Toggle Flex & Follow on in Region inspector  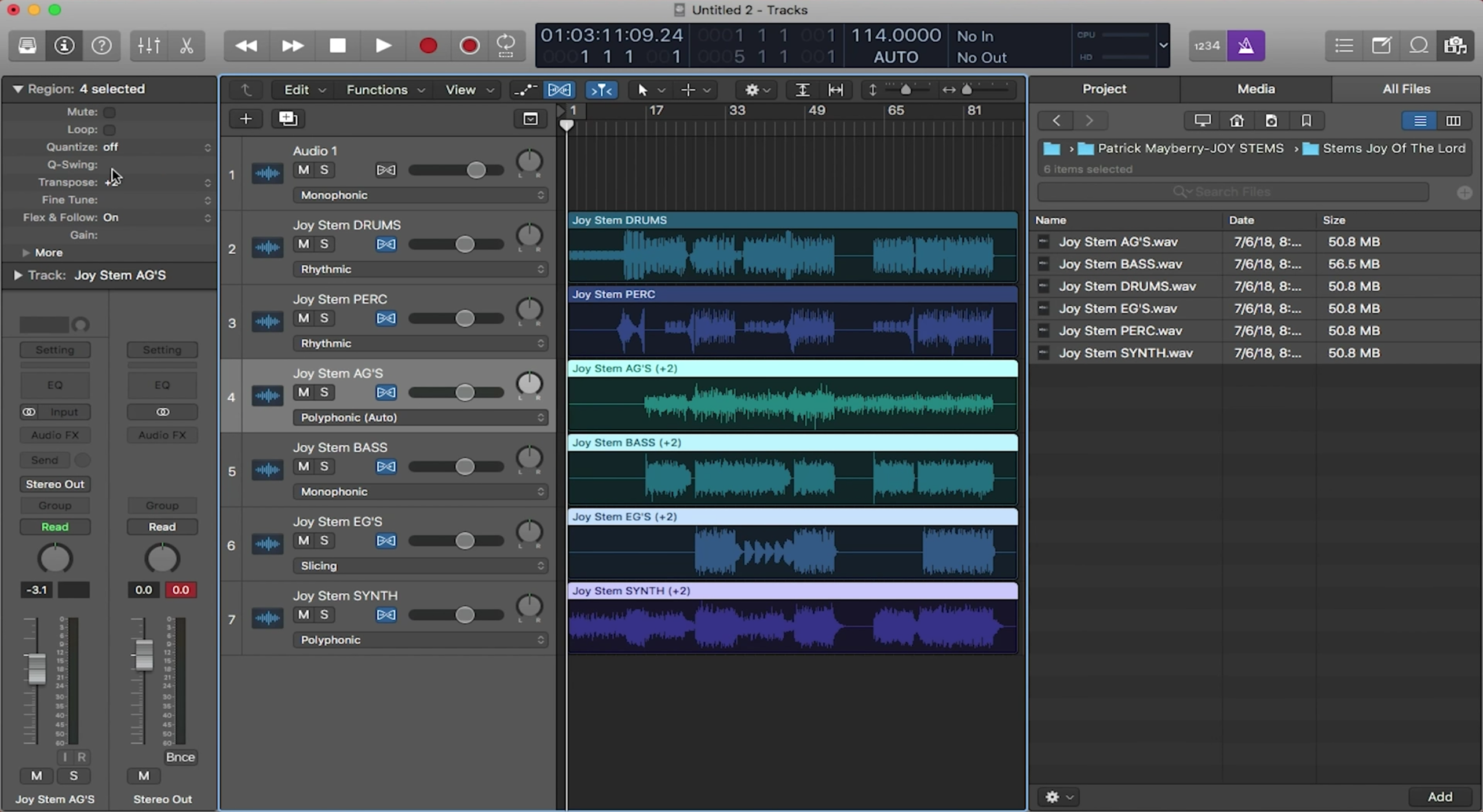coord(110,216)
